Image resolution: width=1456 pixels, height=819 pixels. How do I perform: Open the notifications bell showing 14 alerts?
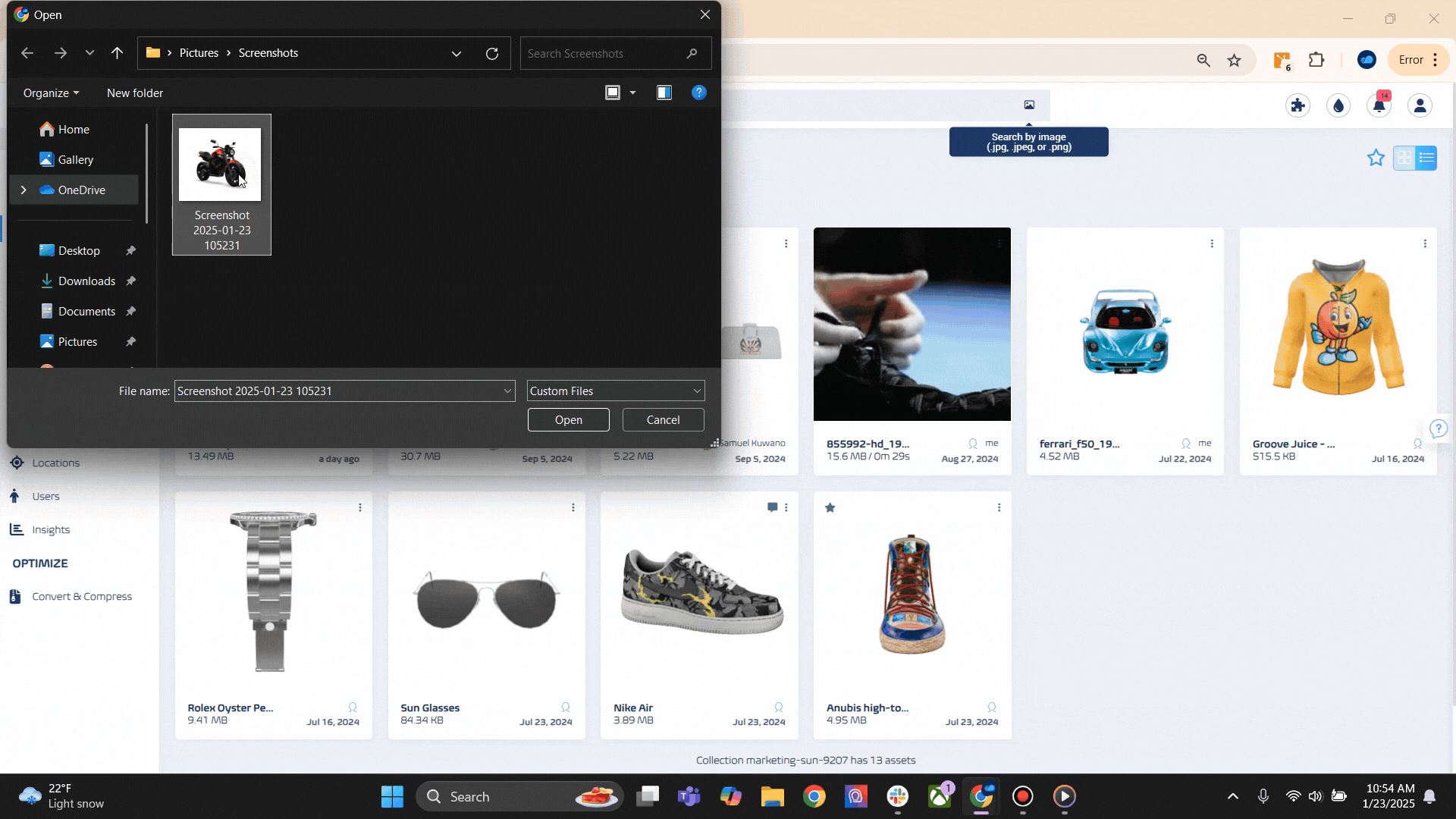1379,105
